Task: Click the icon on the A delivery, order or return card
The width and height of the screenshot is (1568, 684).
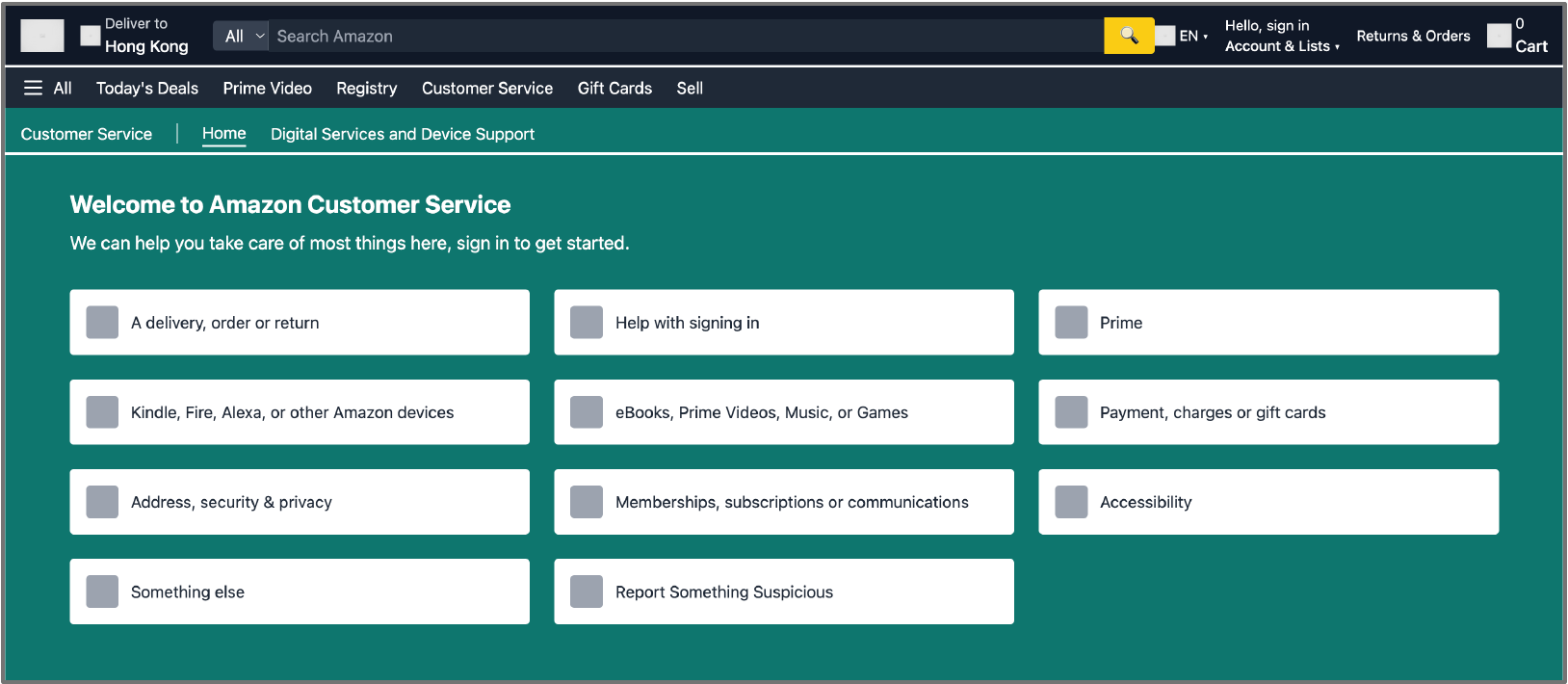Action: [x=102, y=323]
